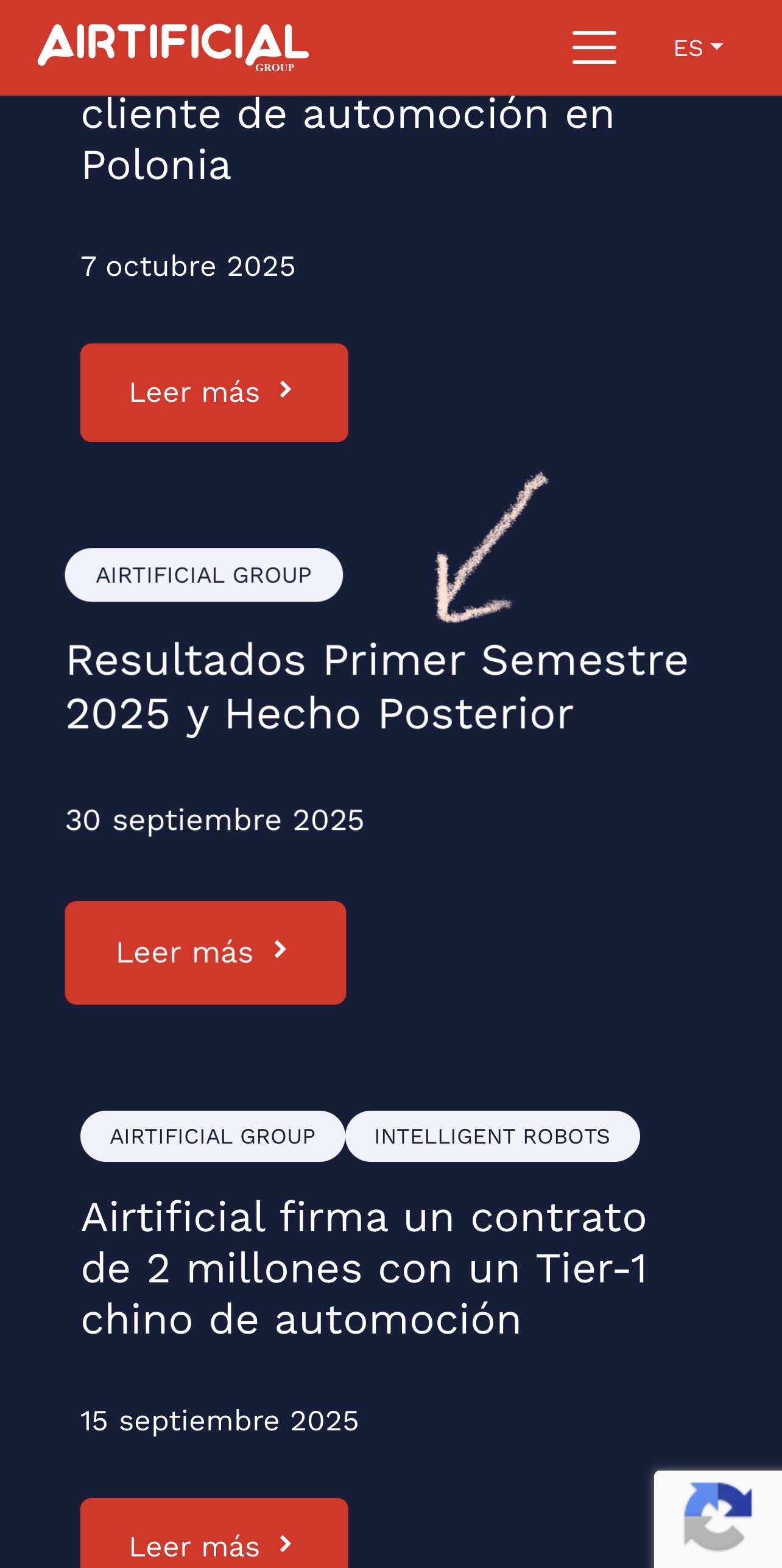Click the Airtificial Group logo
The width and height of the screenshot is (782, 1568).
pyautogui.click(x=173, y=46)
